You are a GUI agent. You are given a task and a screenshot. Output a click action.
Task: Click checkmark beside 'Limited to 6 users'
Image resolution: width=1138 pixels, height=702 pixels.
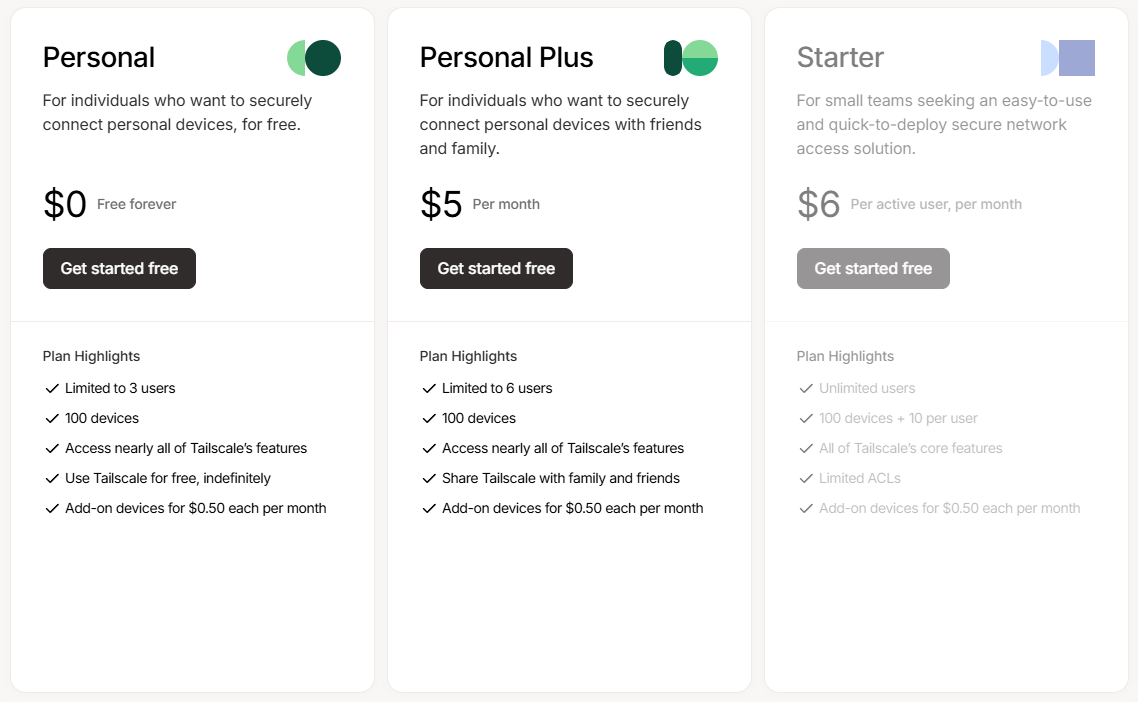[429, 388]
